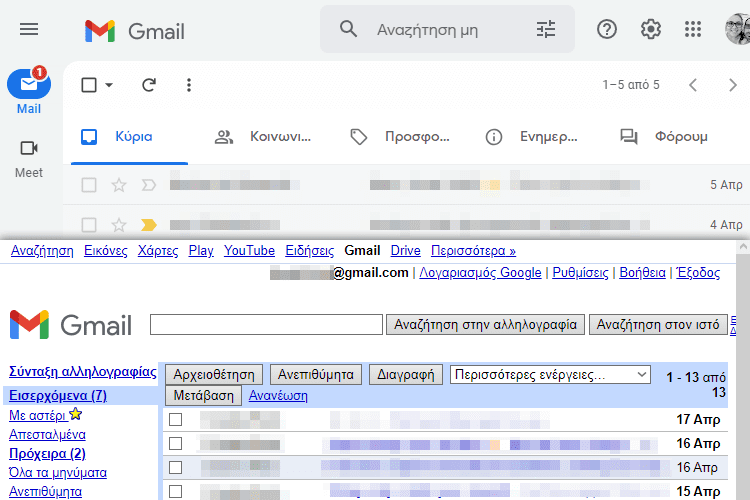Click the Έξοδος sign-out link

tap(698, 273)
